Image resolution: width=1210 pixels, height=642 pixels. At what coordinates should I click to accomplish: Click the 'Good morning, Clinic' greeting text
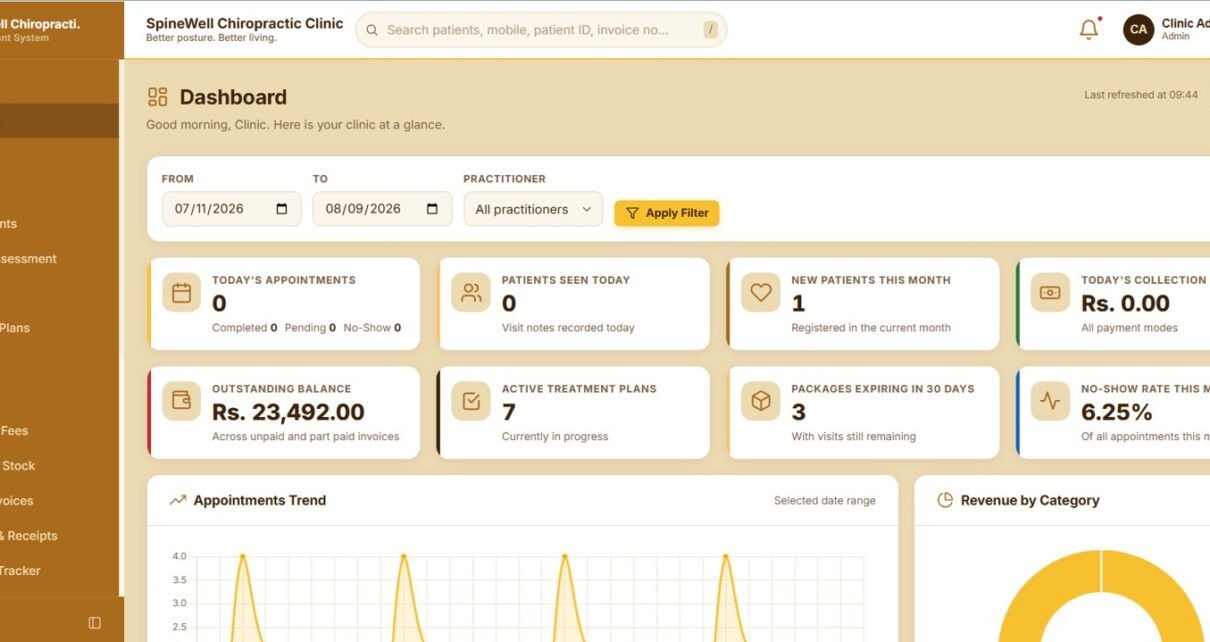point(296,125)
